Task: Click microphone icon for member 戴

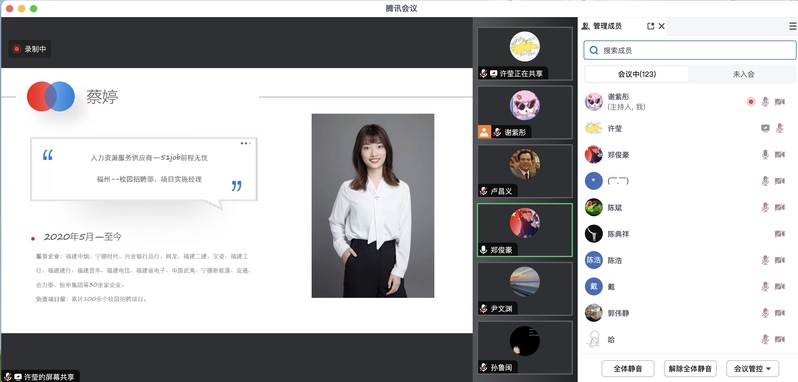Action: pyautogui.click(x=765, y=287)
